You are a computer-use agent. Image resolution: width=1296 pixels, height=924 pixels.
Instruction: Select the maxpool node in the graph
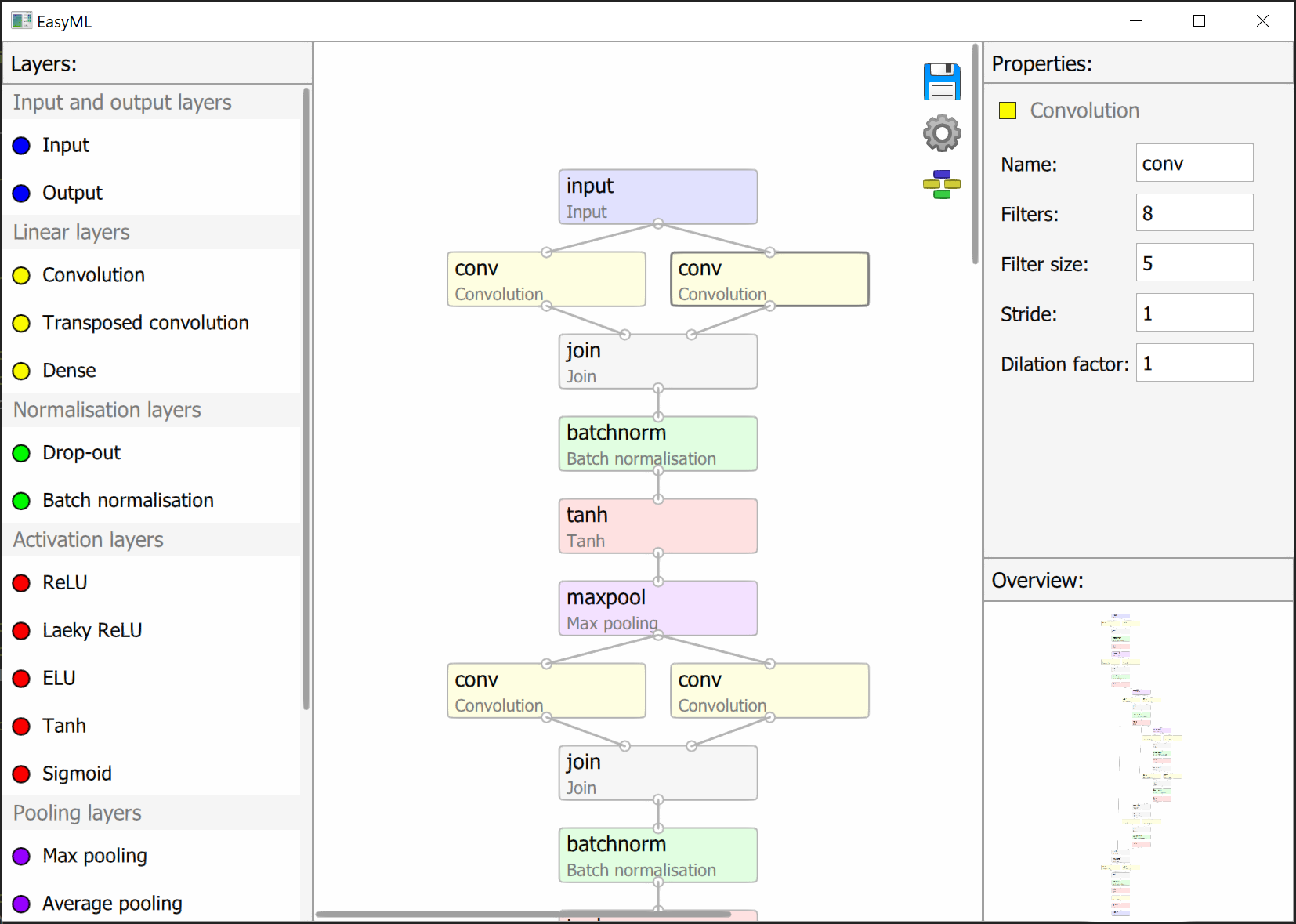657,609
